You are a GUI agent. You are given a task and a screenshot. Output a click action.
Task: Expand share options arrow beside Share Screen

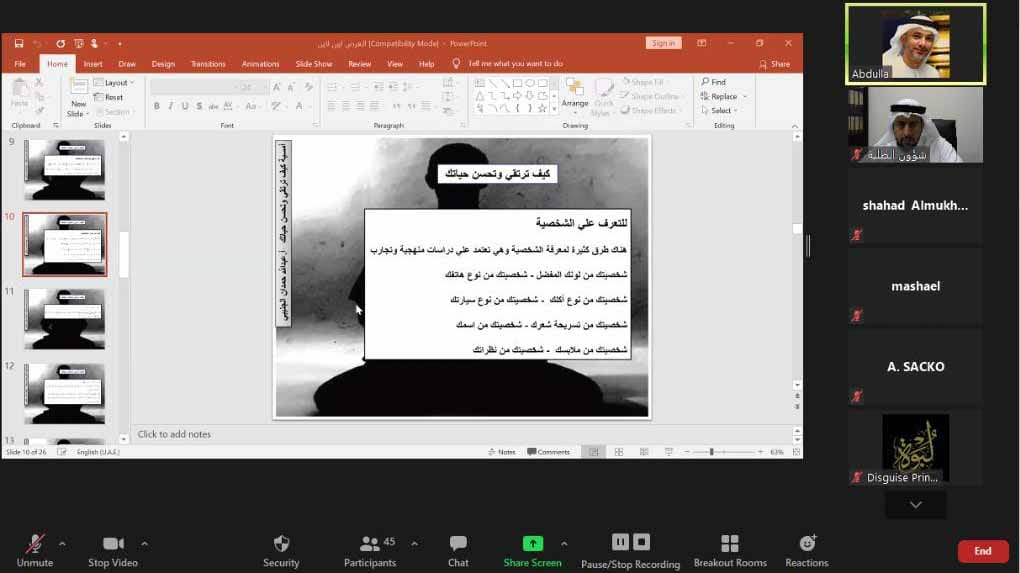click(564, 544)
